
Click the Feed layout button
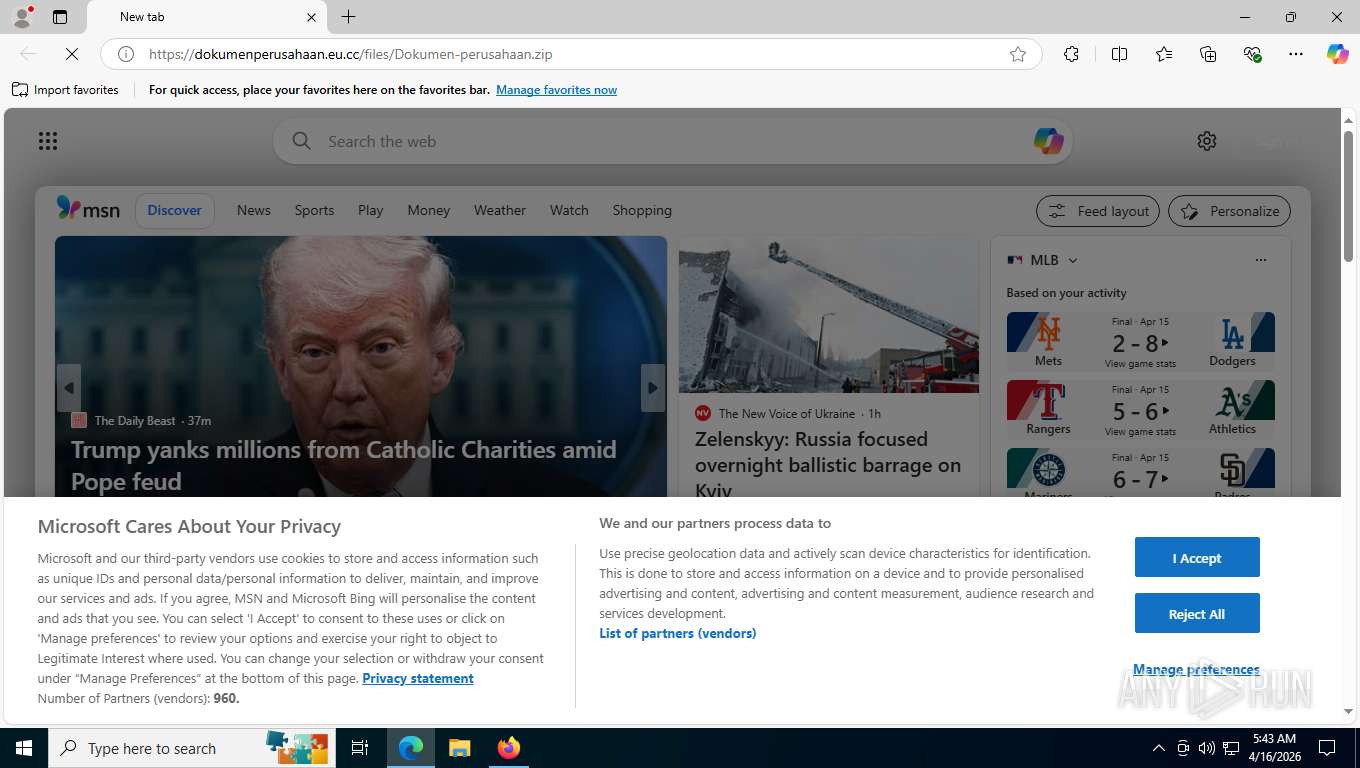1098,211
